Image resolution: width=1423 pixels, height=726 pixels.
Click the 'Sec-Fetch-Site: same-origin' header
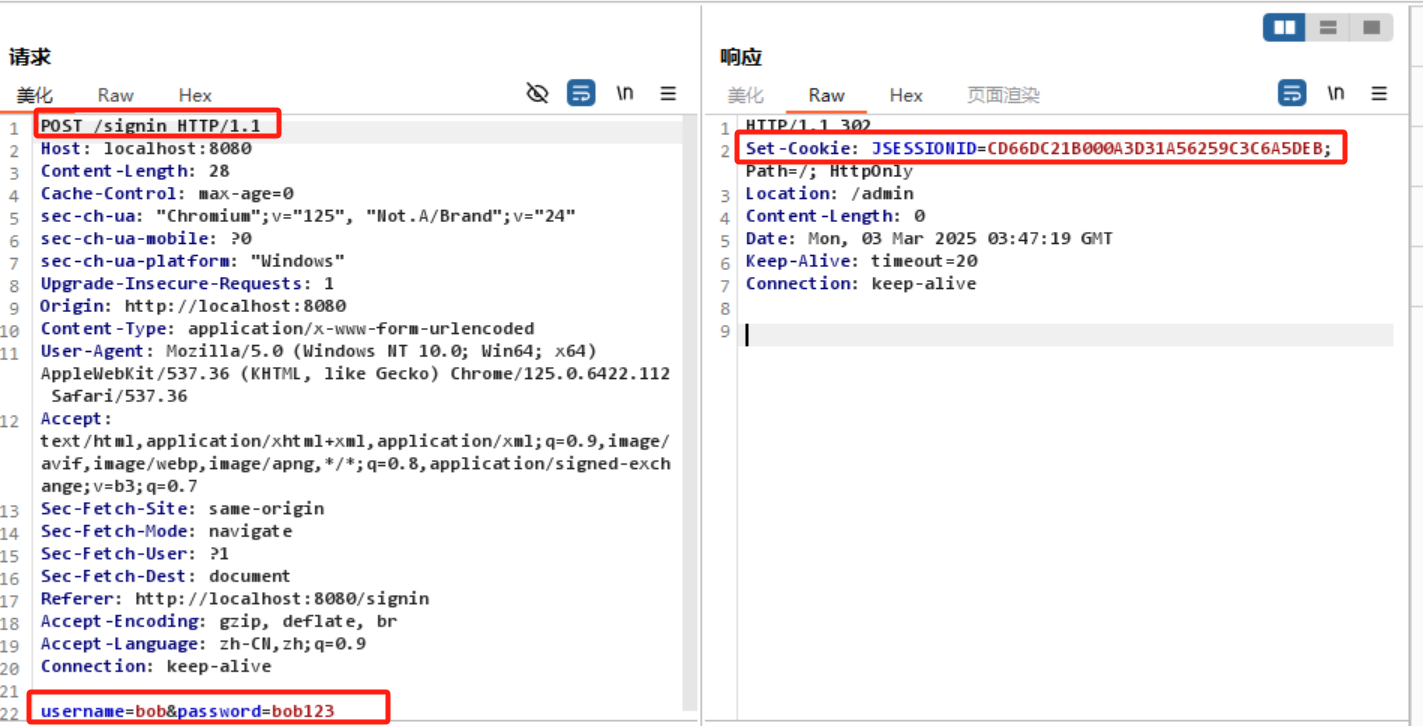[182, 509]
